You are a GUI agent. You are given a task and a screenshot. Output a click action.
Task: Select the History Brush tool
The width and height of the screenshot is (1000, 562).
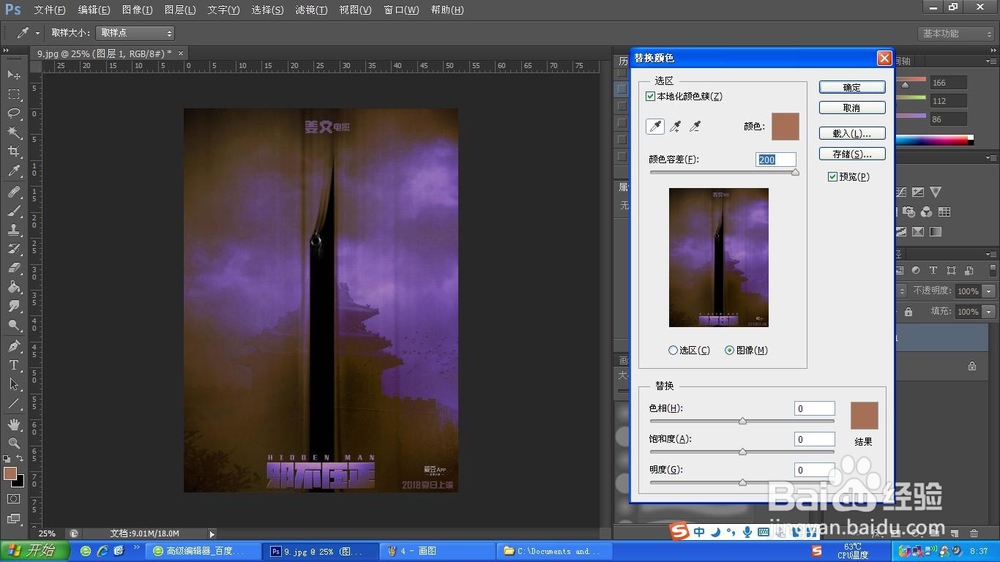click(14, 249)
